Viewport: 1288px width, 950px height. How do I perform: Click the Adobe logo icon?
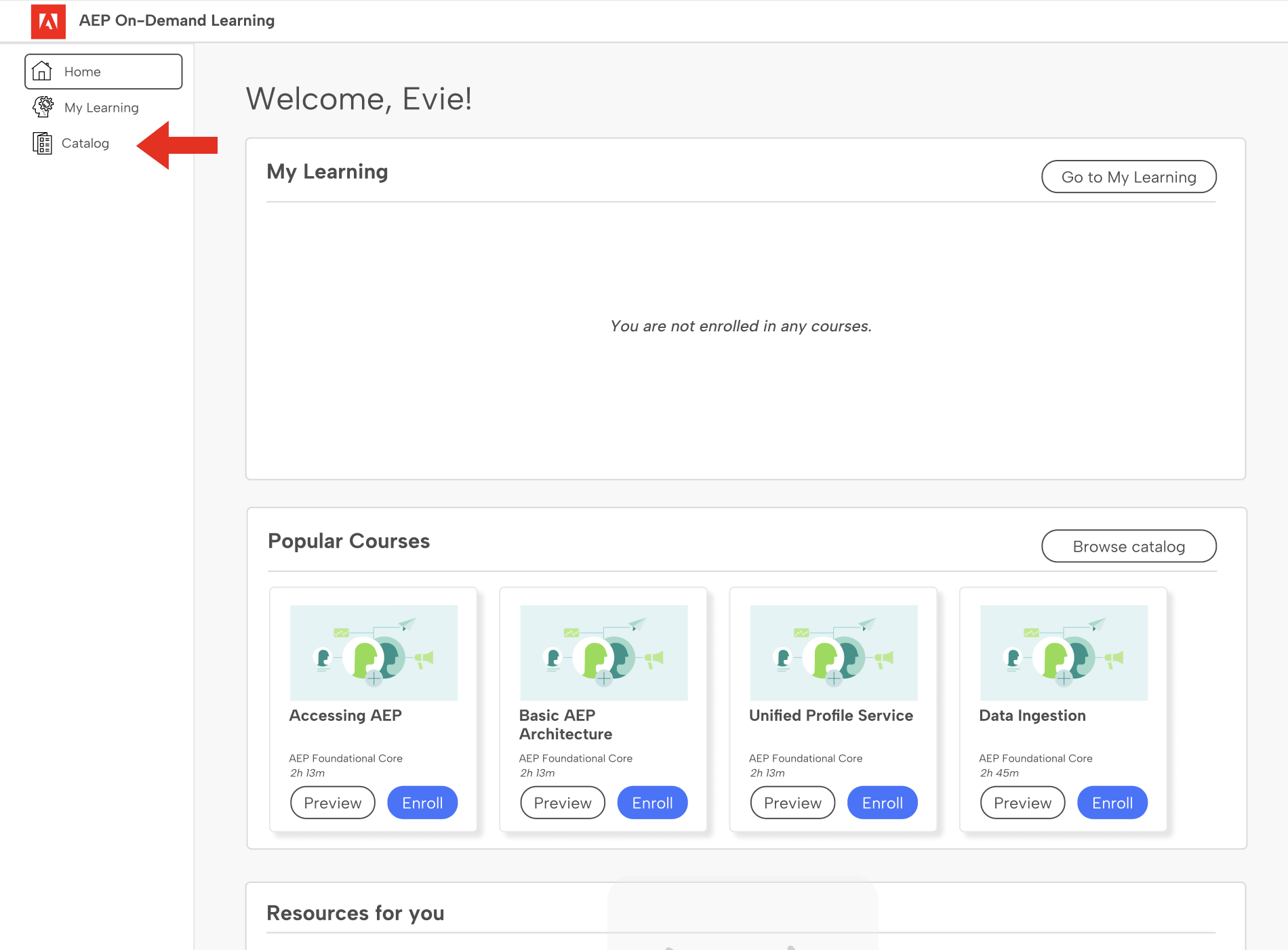point(48,21)
